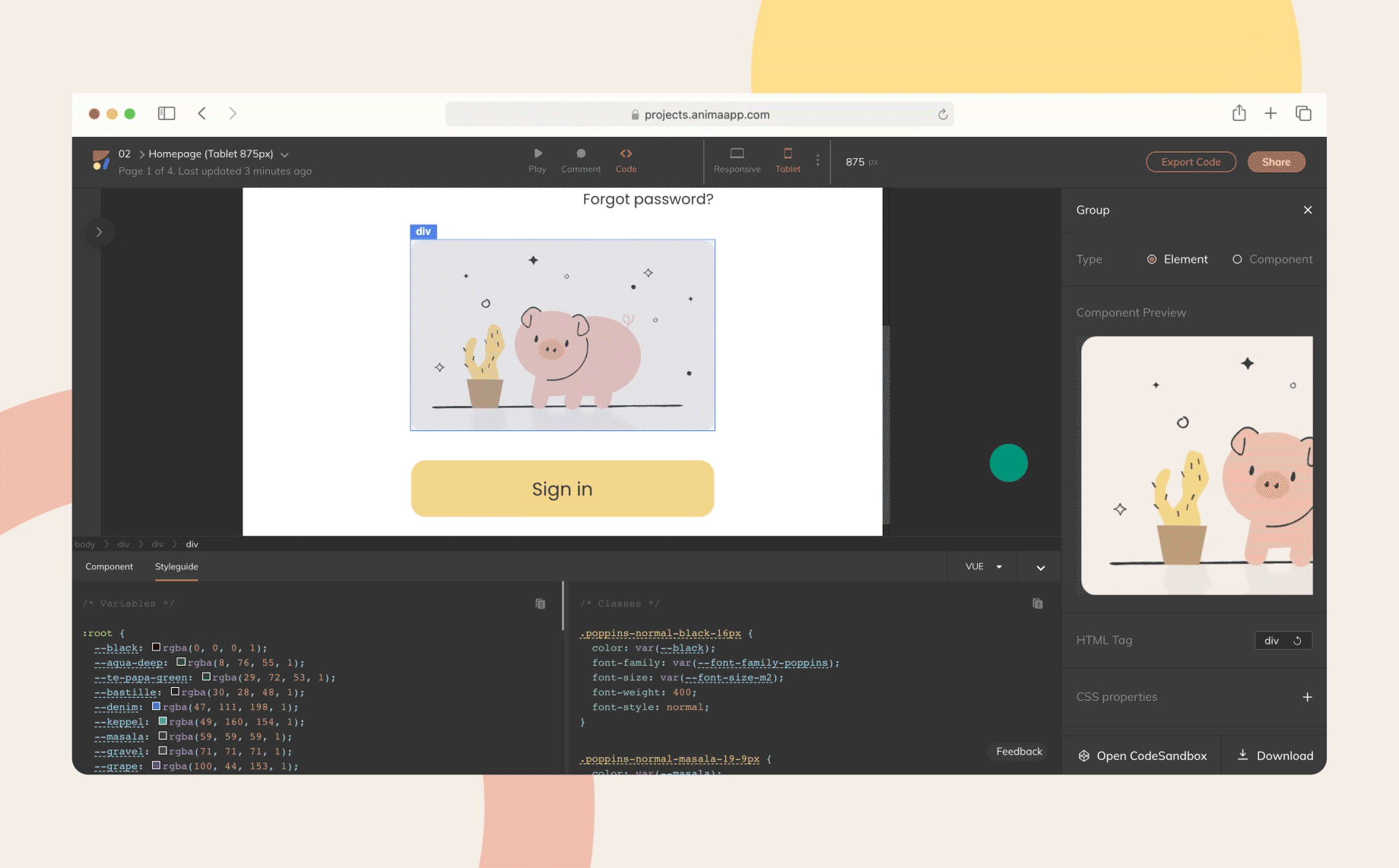The width and height of the screenshot is (1399, 868).
Task: Copy the Classes code block
Action: pos(1037,604)
